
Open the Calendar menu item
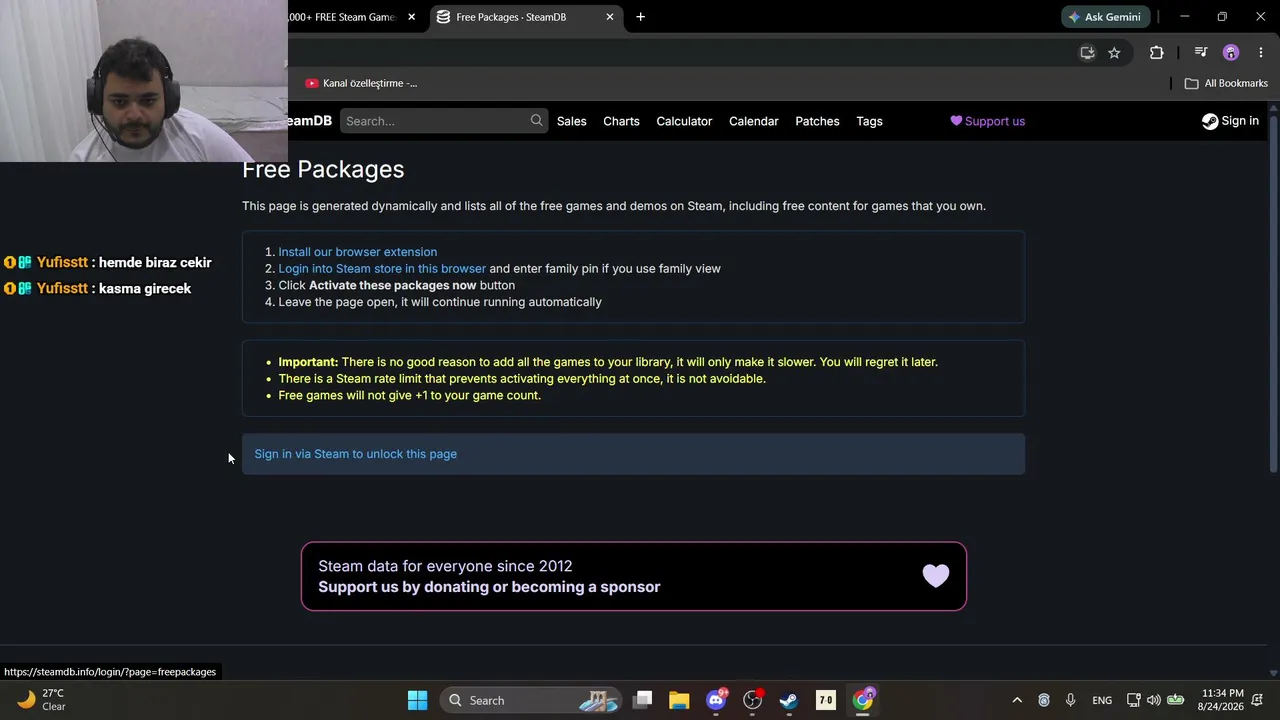(x=754, y=121)
